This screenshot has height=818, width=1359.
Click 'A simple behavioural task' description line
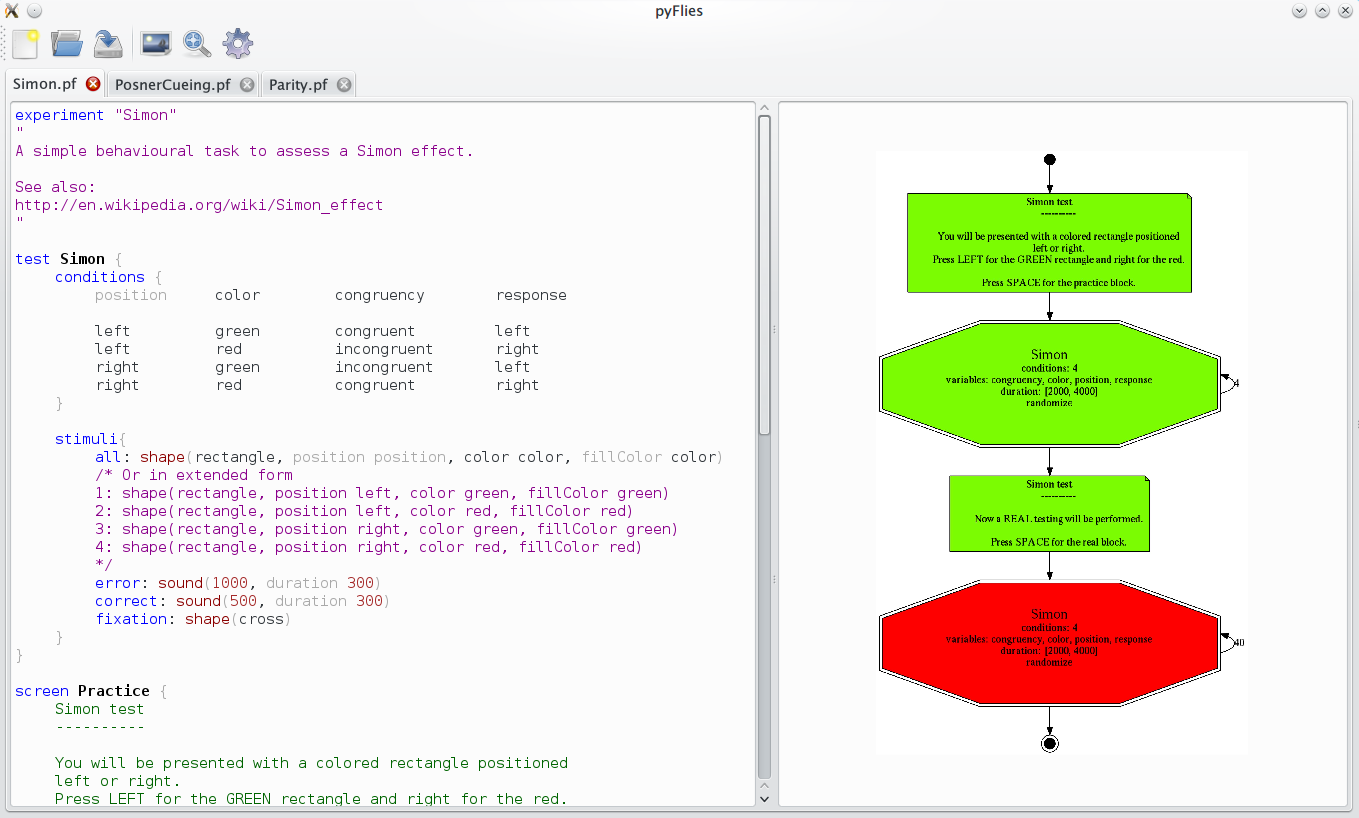coord(245,151)
